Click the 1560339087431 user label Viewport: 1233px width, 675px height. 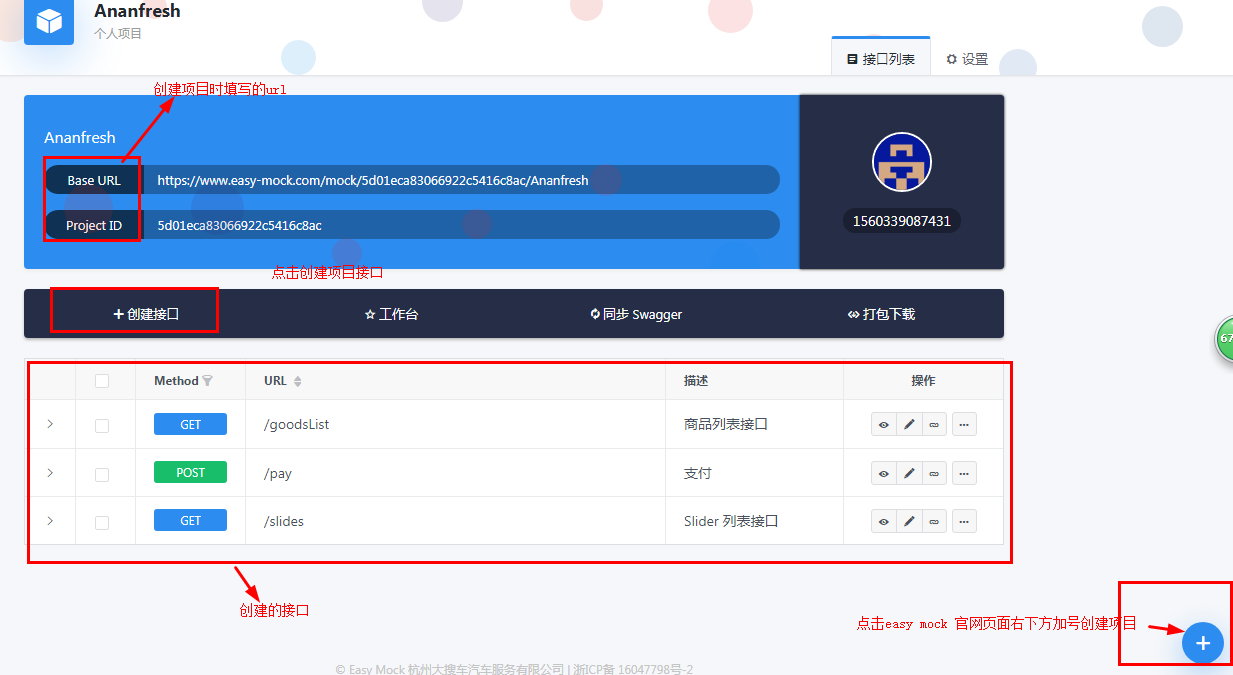click(902, 221)
